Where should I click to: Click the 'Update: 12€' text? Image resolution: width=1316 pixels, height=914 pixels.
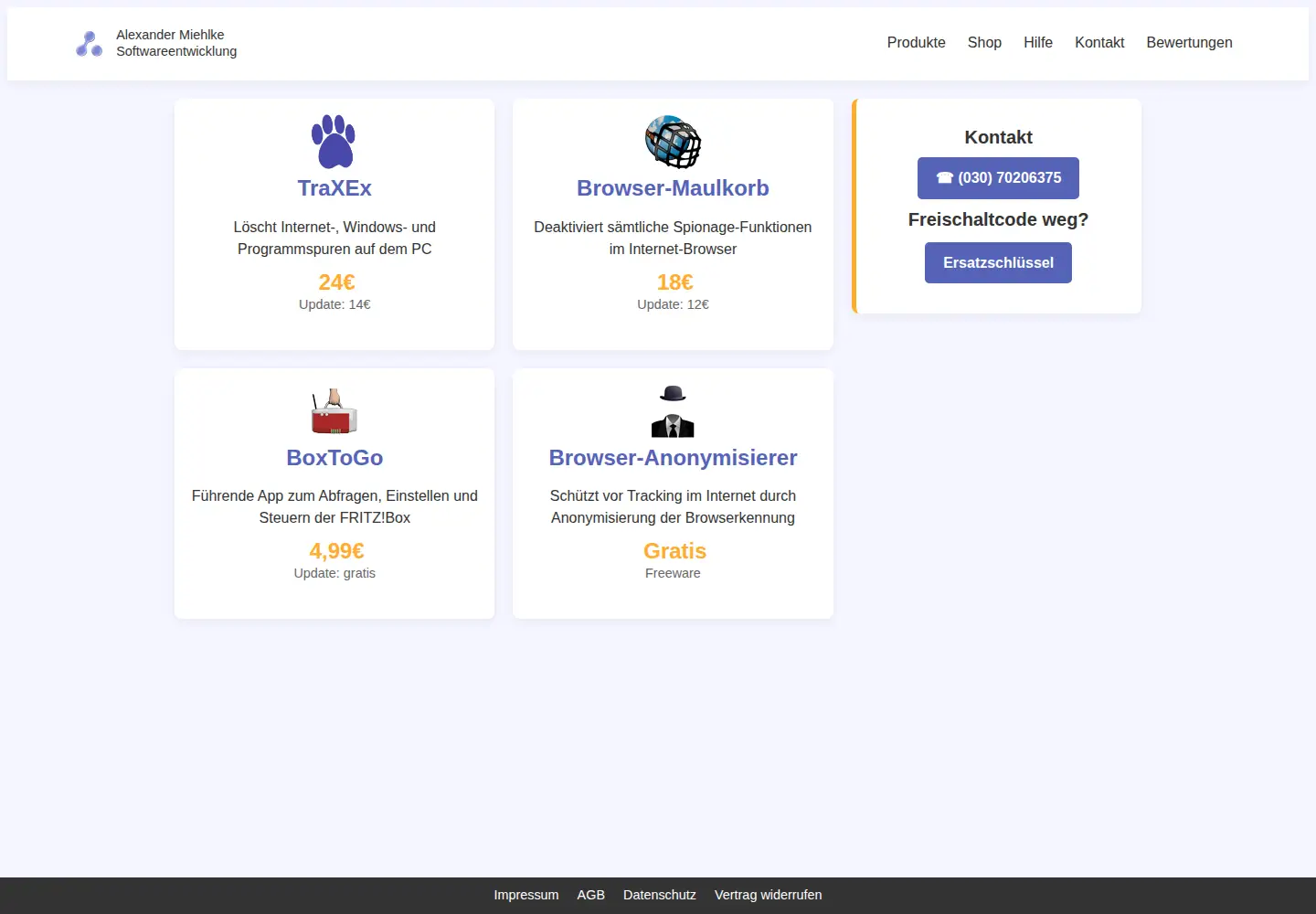(x=673, y=304)
